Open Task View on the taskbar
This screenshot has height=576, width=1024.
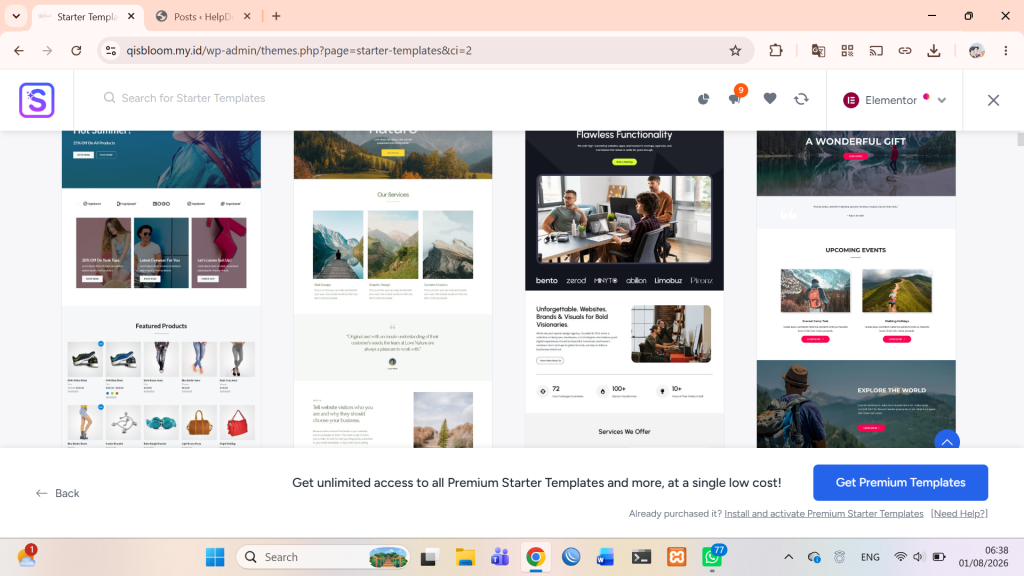[x=428, y=557]
